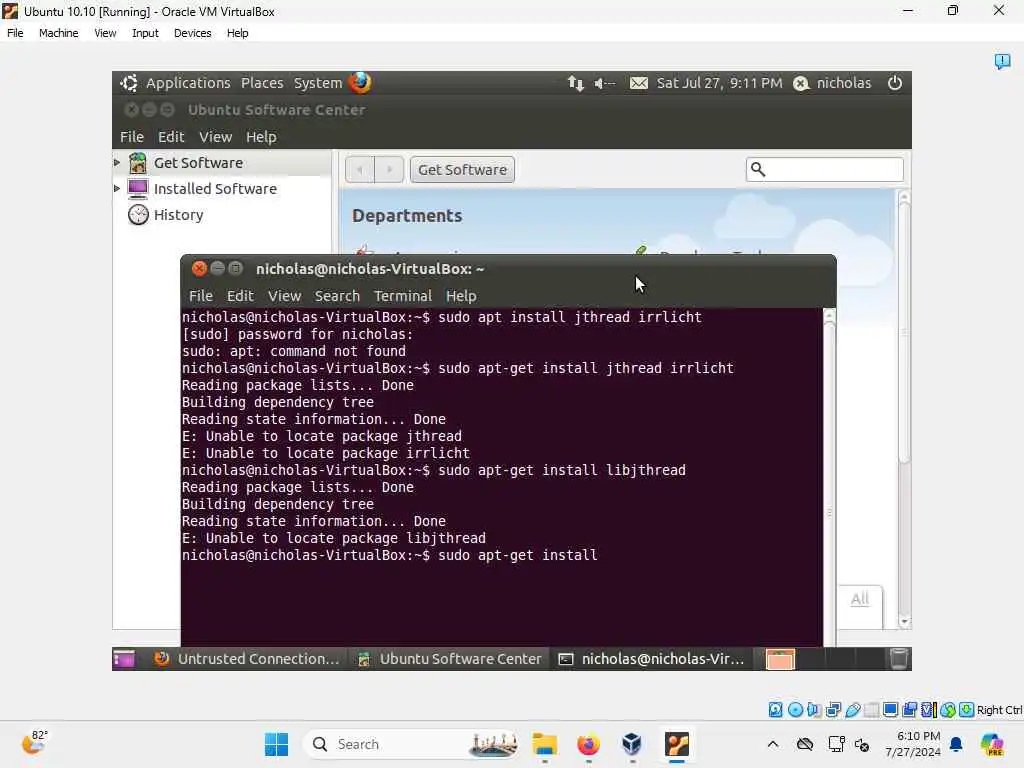Click VirtualBox mouse integration status icon

[948, 709]
